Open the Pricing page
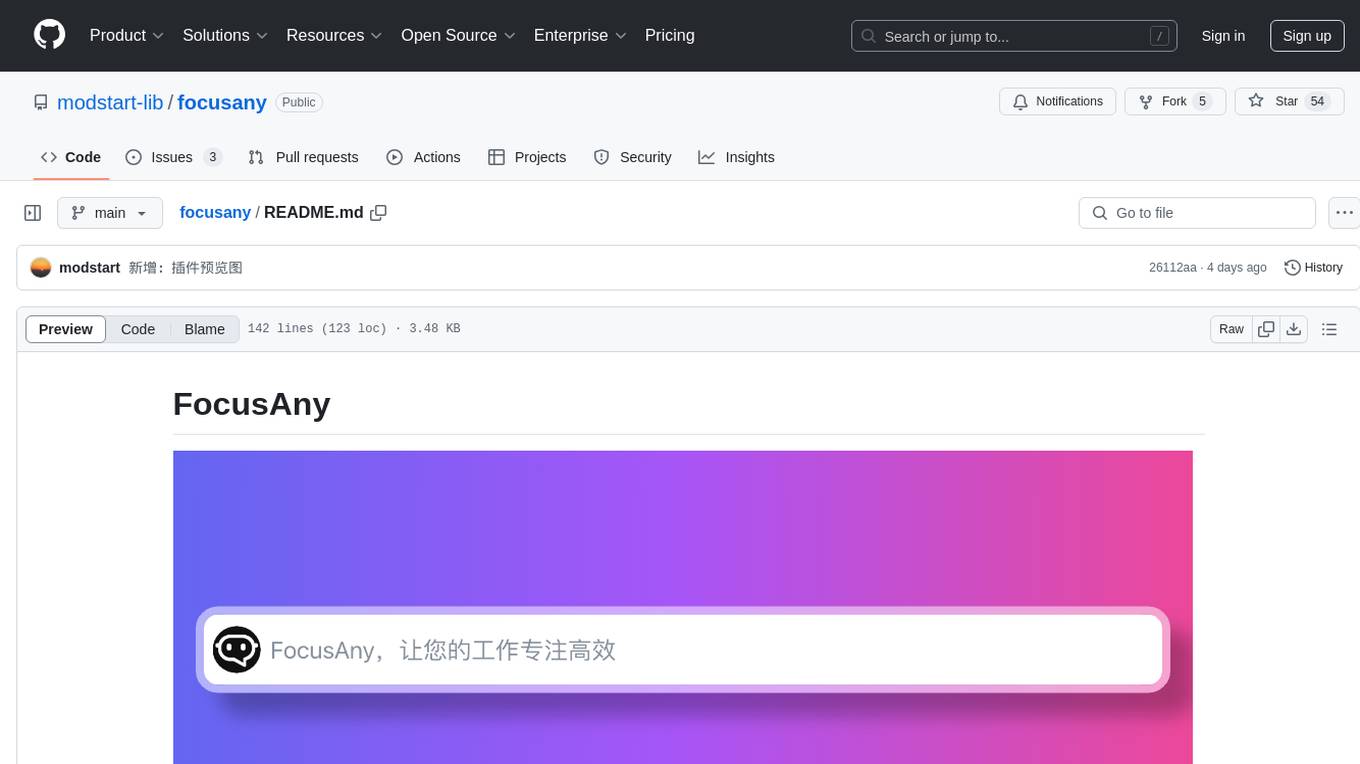The width and height of the screenshot is (1360, 764). (670, 35)
